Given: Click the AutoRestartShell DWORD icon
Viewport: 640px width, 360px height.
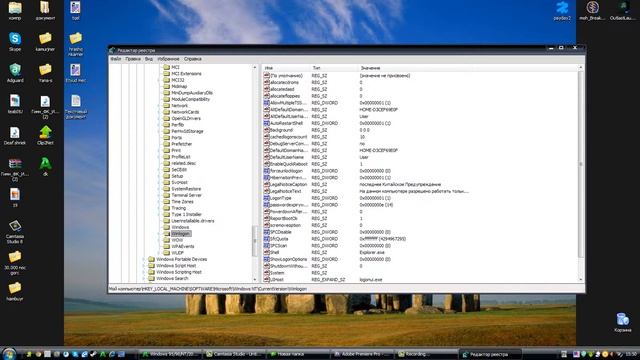Looking at the screenshot, I should (x=267, y=123).
